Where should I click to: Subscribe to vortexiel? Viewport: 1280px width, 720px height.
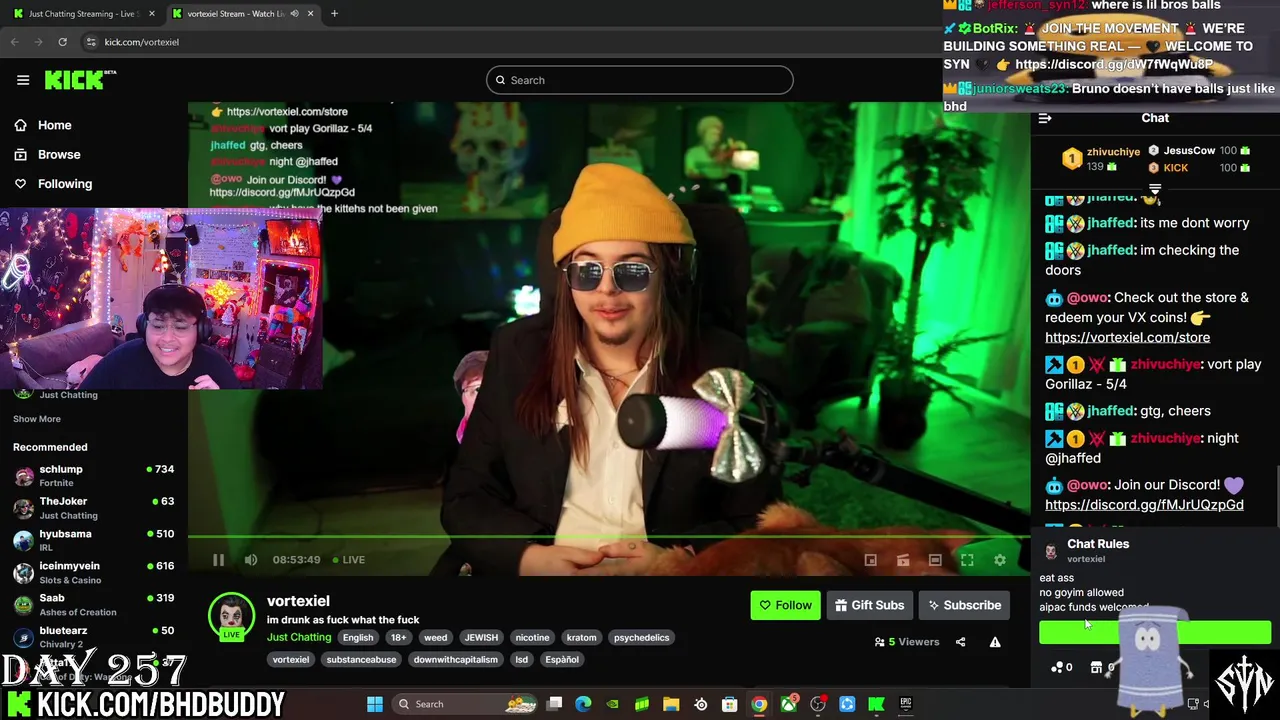(x=964, y=605)
